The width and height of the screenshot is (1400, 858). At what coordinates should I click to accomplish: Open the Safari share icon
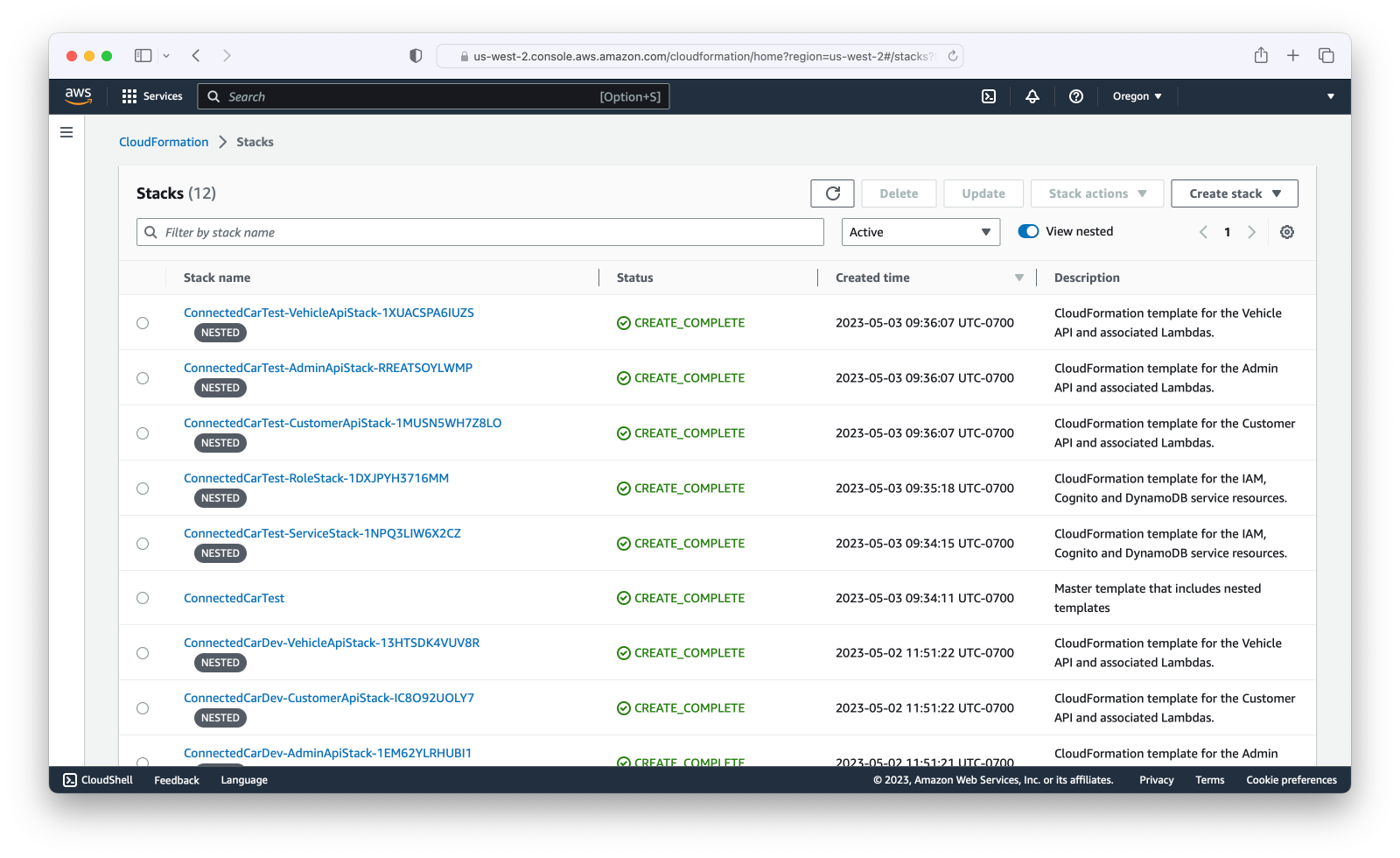coord(1261,55)
